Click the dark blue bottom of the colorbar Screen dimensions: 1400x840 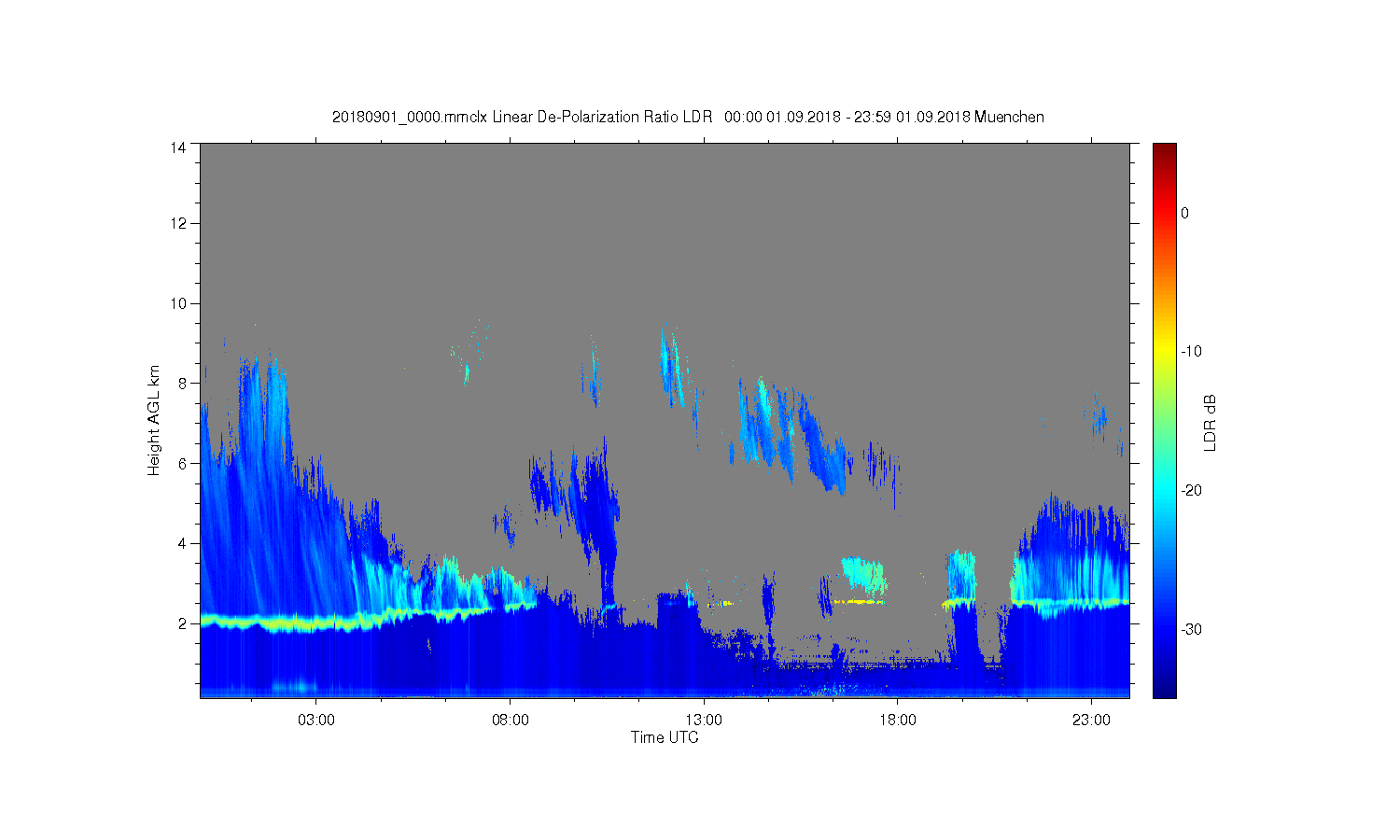tap(1164, 691)
